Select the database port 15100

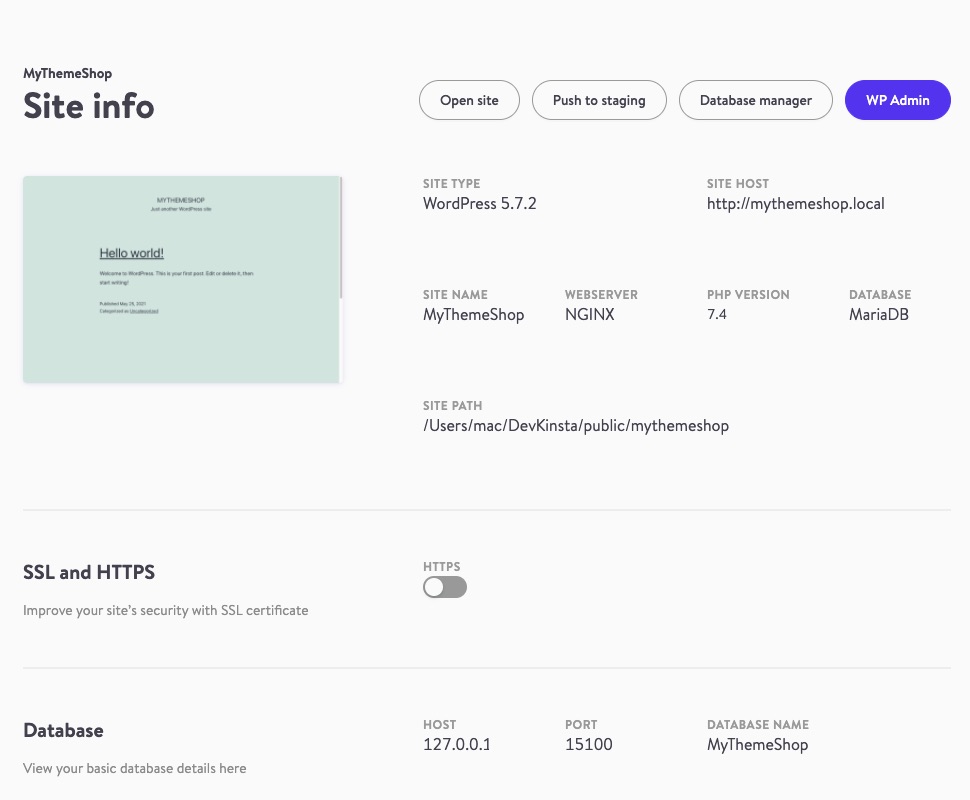coord(588,744)
